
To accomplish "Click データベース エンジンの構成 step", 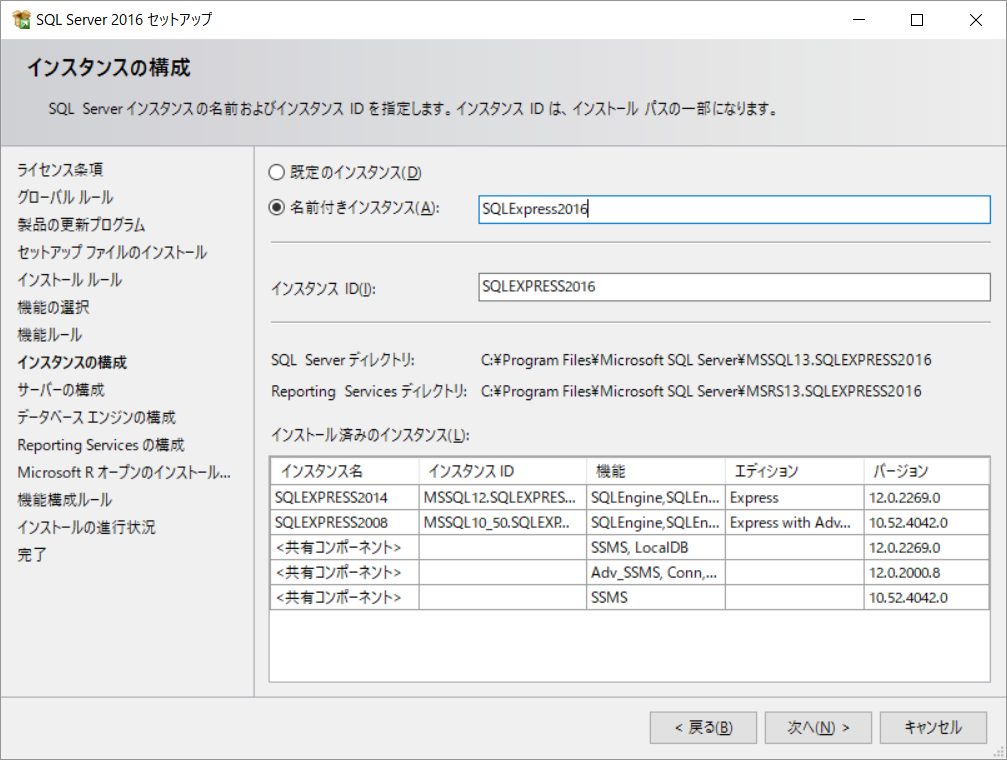I will point(96,418).
